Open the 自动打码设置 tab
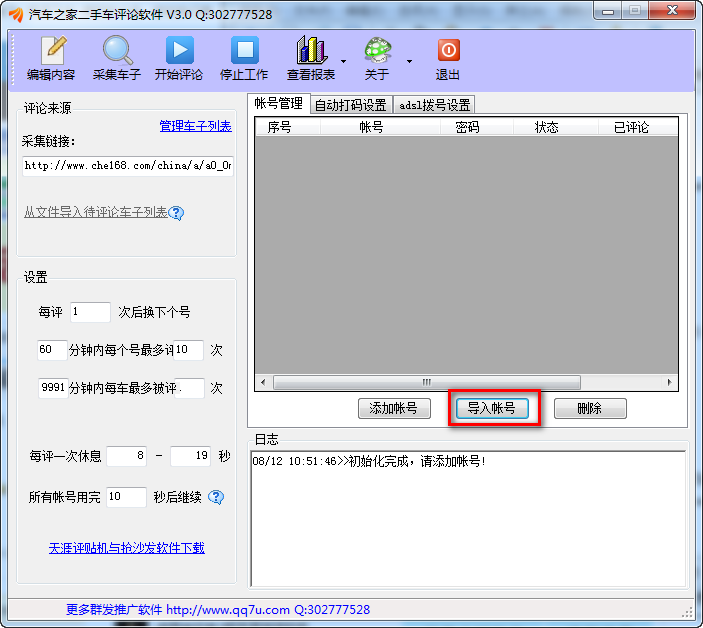 click(x=351, y=105)
